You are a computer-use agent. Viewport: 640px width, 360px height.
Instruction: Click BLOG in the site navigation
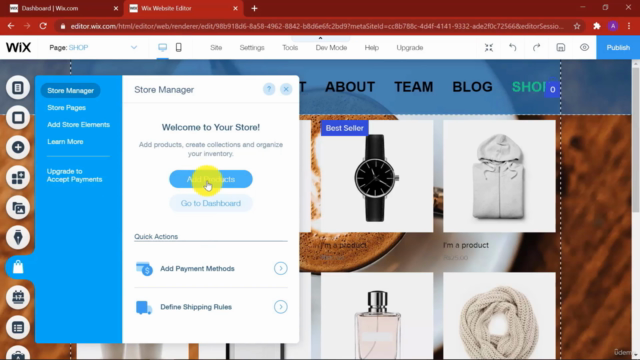[472, 87]
